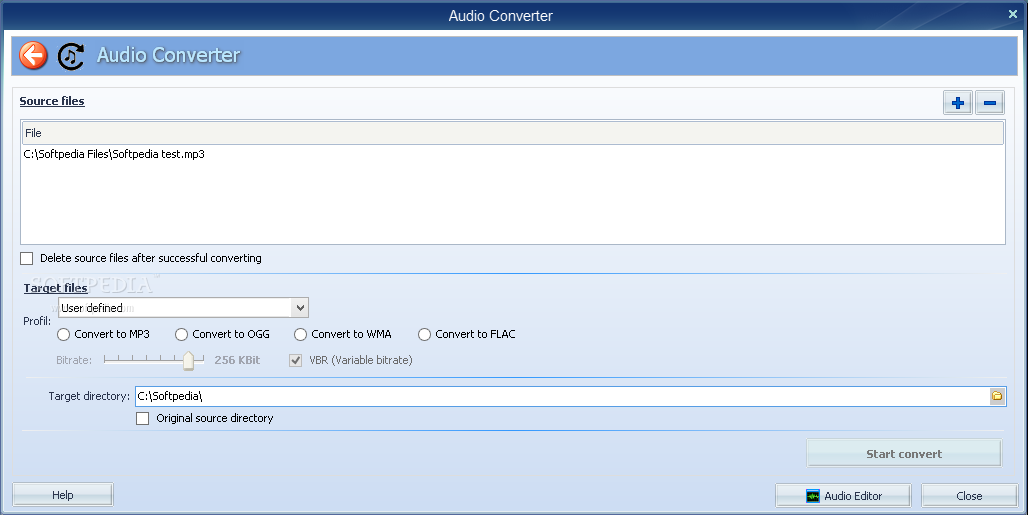Enable Delete source files after successful converting
The height and width of the screenshot is (515, 1028).
[27, 258]
